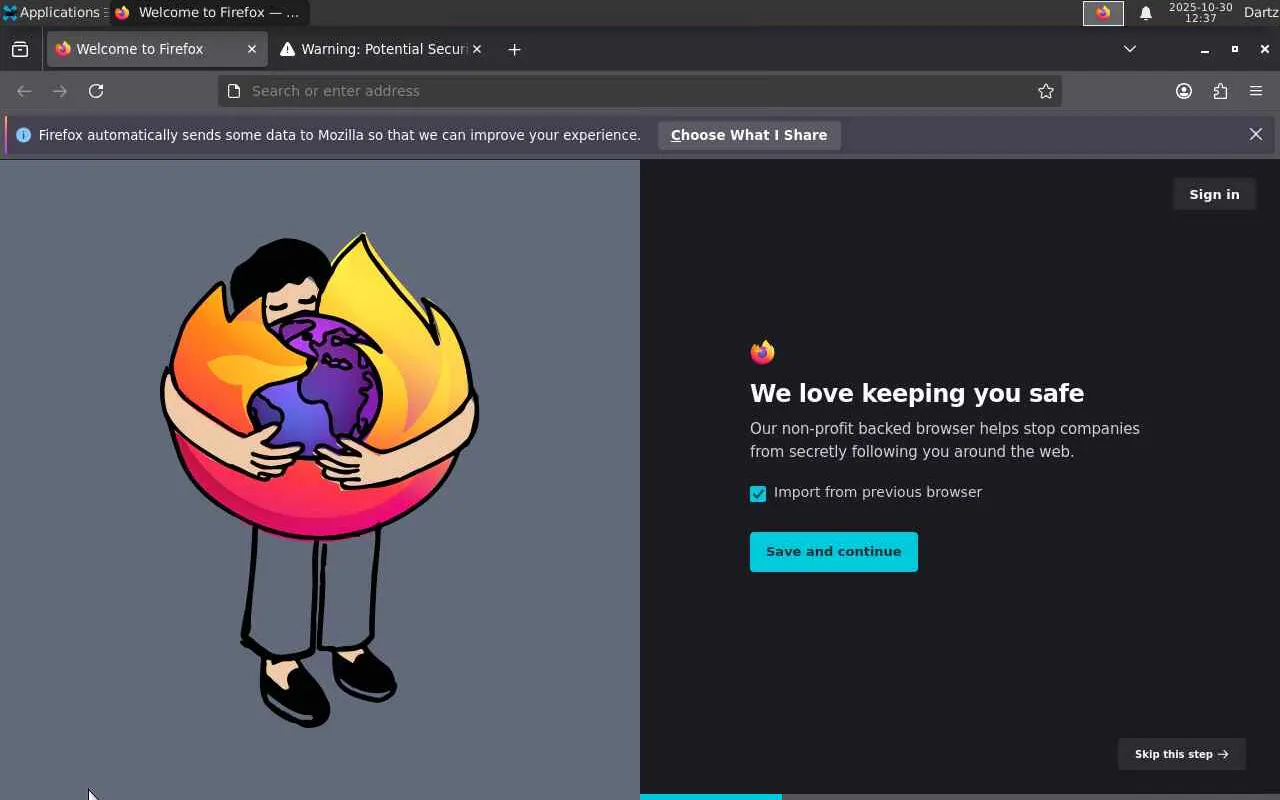Open a new tab with the plus button

(x=514, y=49)
